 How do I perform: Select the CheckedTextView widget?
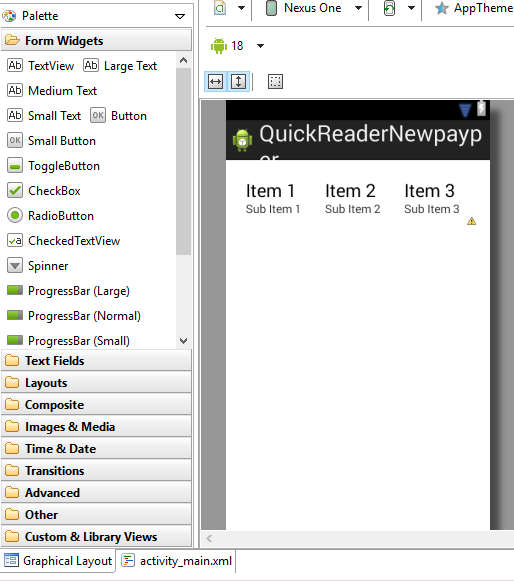click(x=63, y=240)
